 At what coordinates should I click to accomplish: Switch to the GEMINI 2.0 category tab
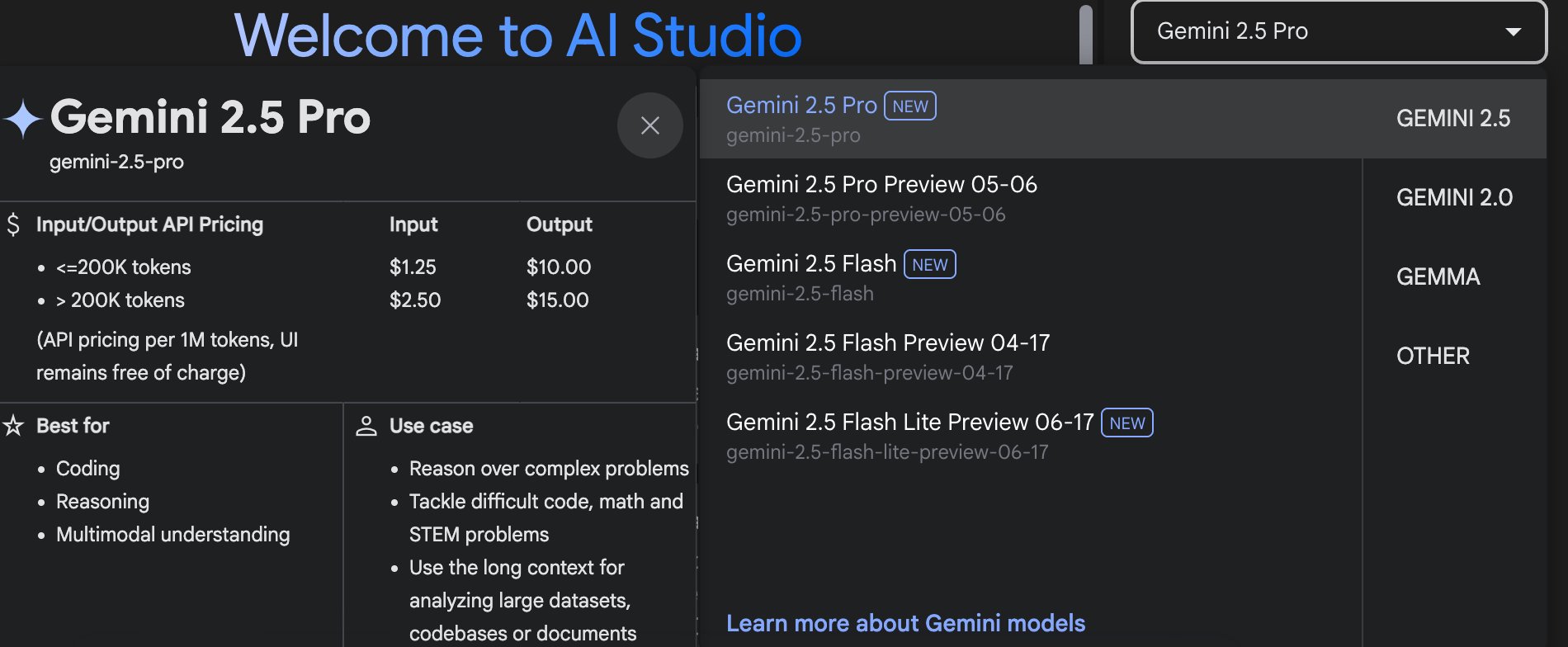pyautogui.click(x=1454, y=198)
